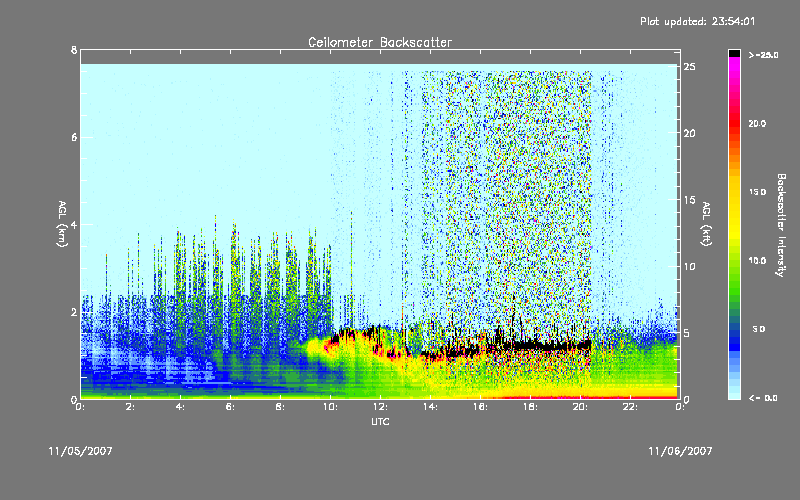Click the 'Plot updated: 23:54:01' timestamp
This screenshot has width=800, height=500.
point(697,21)
